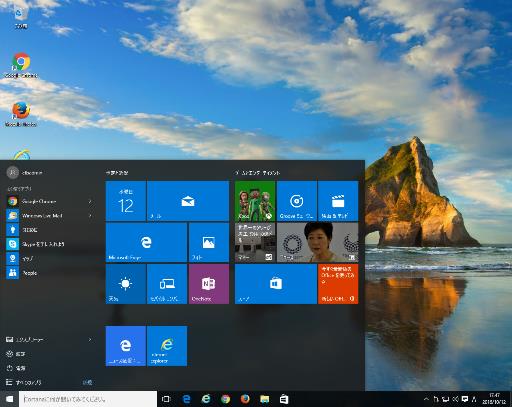Open the Groove Music tile
This screenshot has width=512, height=407.
point(297,201)
